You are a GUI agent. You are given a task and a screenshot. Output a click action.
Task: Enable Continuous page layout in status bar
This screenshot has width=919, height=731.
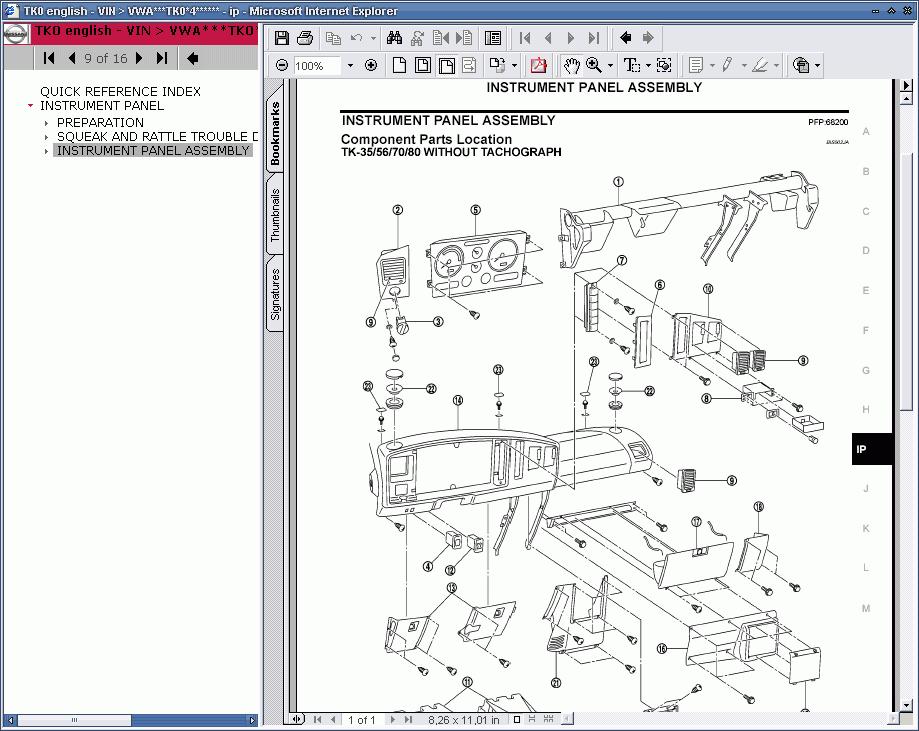532,719
